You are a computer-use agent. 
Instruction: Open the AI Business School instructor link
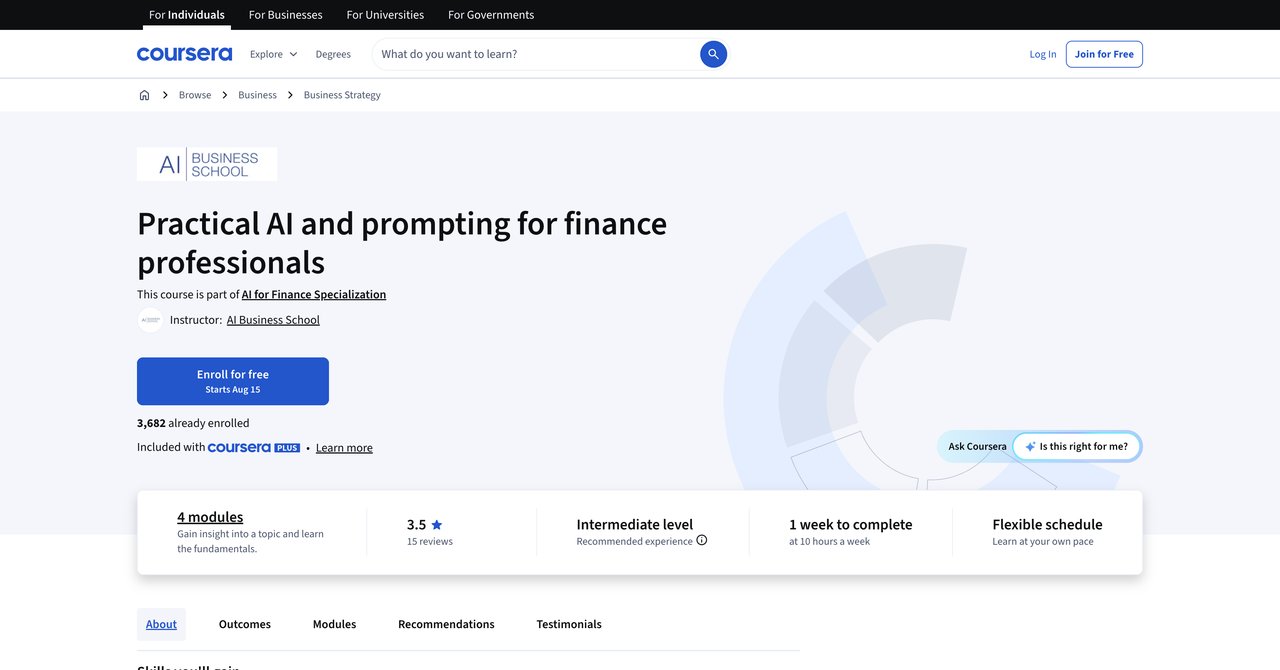coord(273,320)
